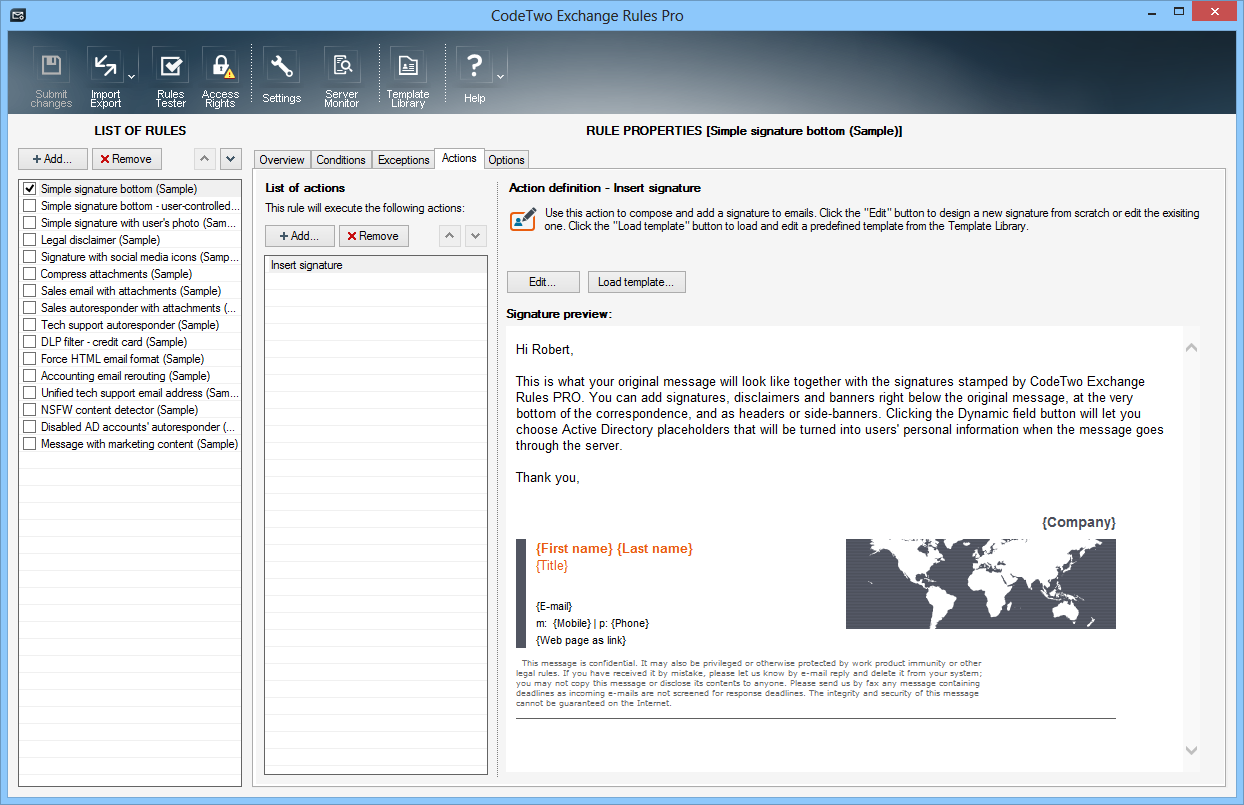The height and width of the screenshot is (805, 1244).
Task: Click Remove button in List of Rules
Action: click(126, 158)
